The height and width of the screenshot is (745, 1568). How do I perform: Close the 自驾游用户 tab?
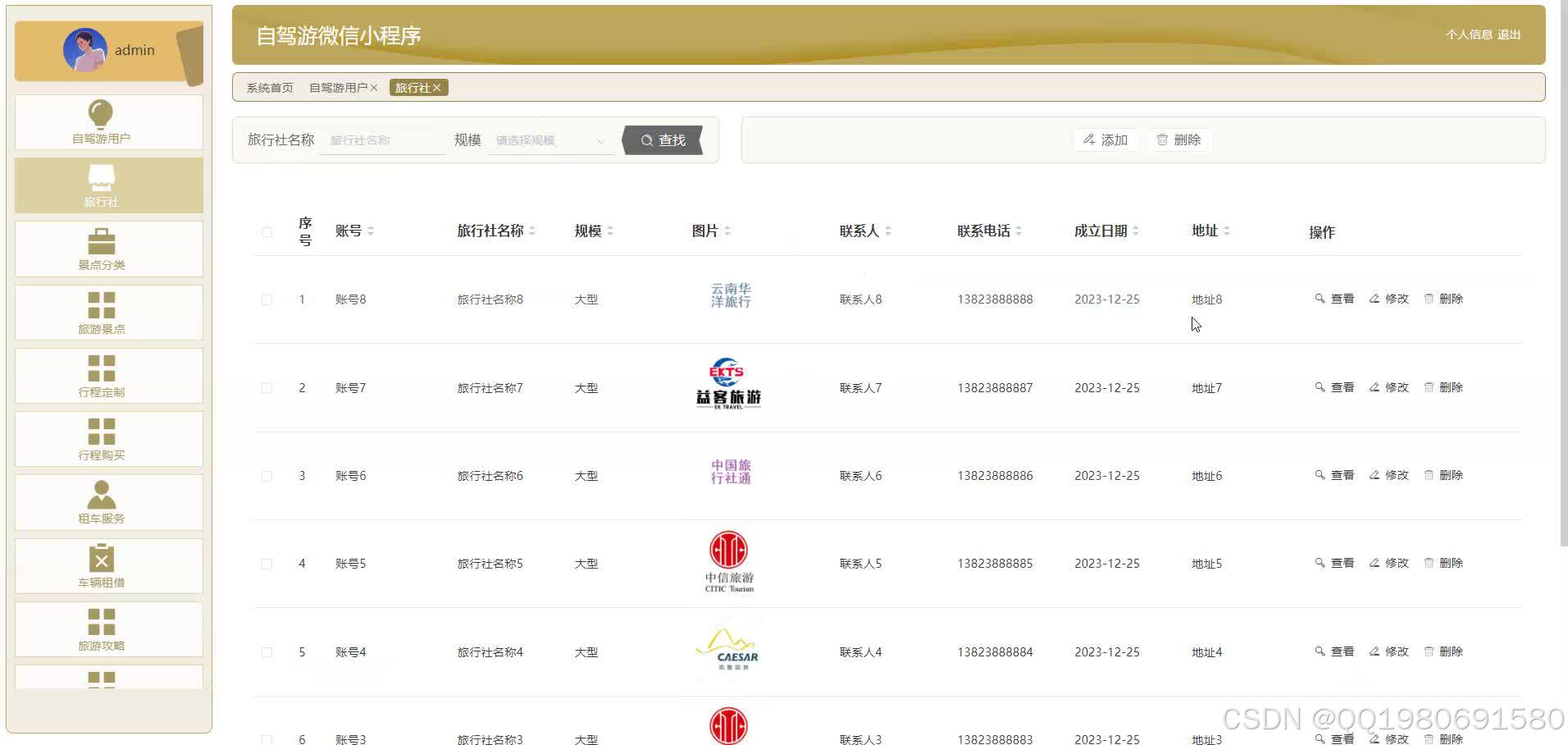click(x=374, y=87)
